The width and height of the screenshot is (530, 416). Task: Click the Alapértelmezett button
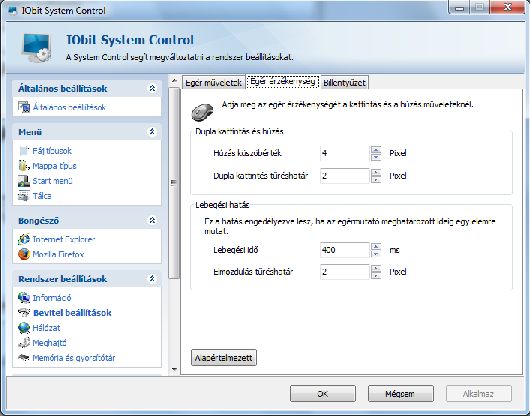(224, 358)
